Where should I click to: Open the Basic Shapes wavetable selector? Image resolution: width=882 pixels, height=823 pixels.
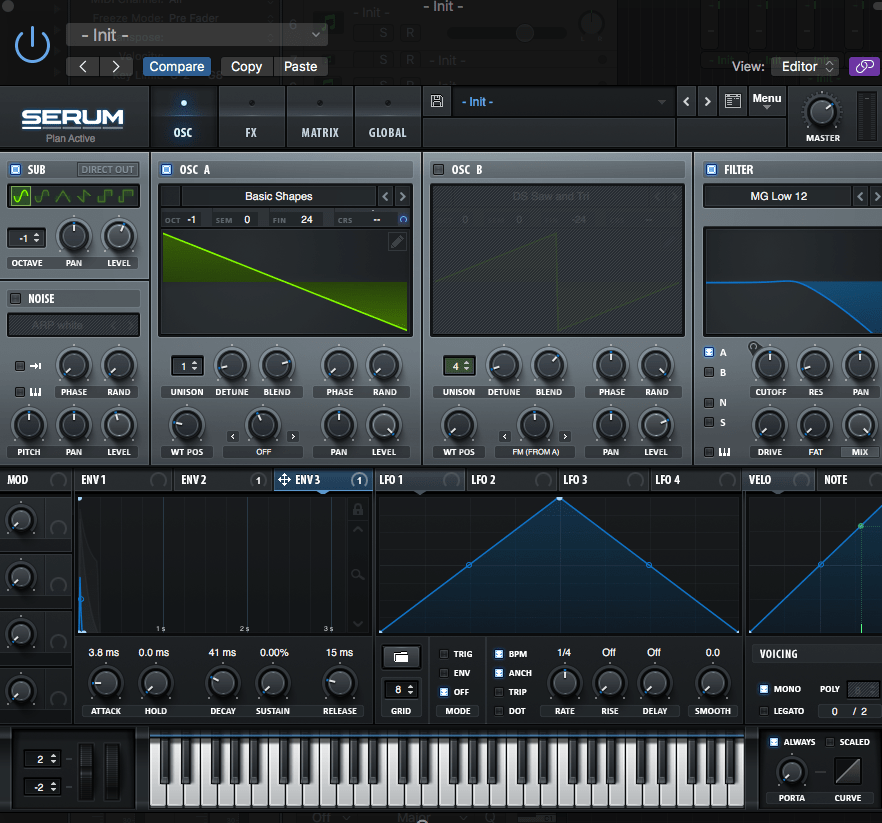(278, 196)
